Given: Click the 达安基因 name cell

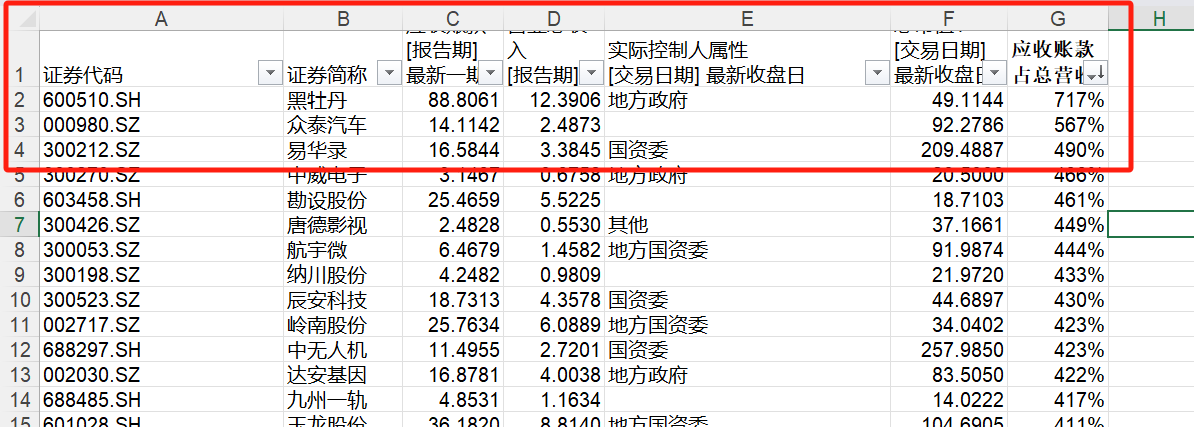Looking at the screenshot, I should click(x=343, y=376).
